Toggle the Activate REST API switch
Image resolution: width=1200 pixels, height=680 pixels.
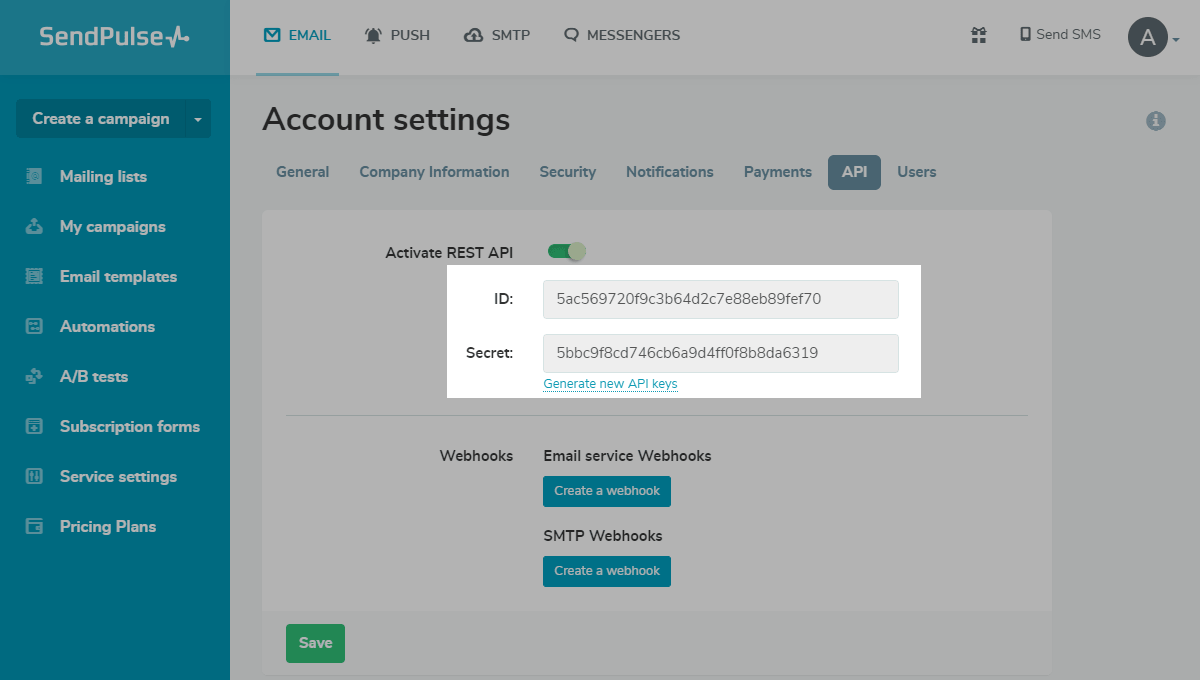[566, 252]
